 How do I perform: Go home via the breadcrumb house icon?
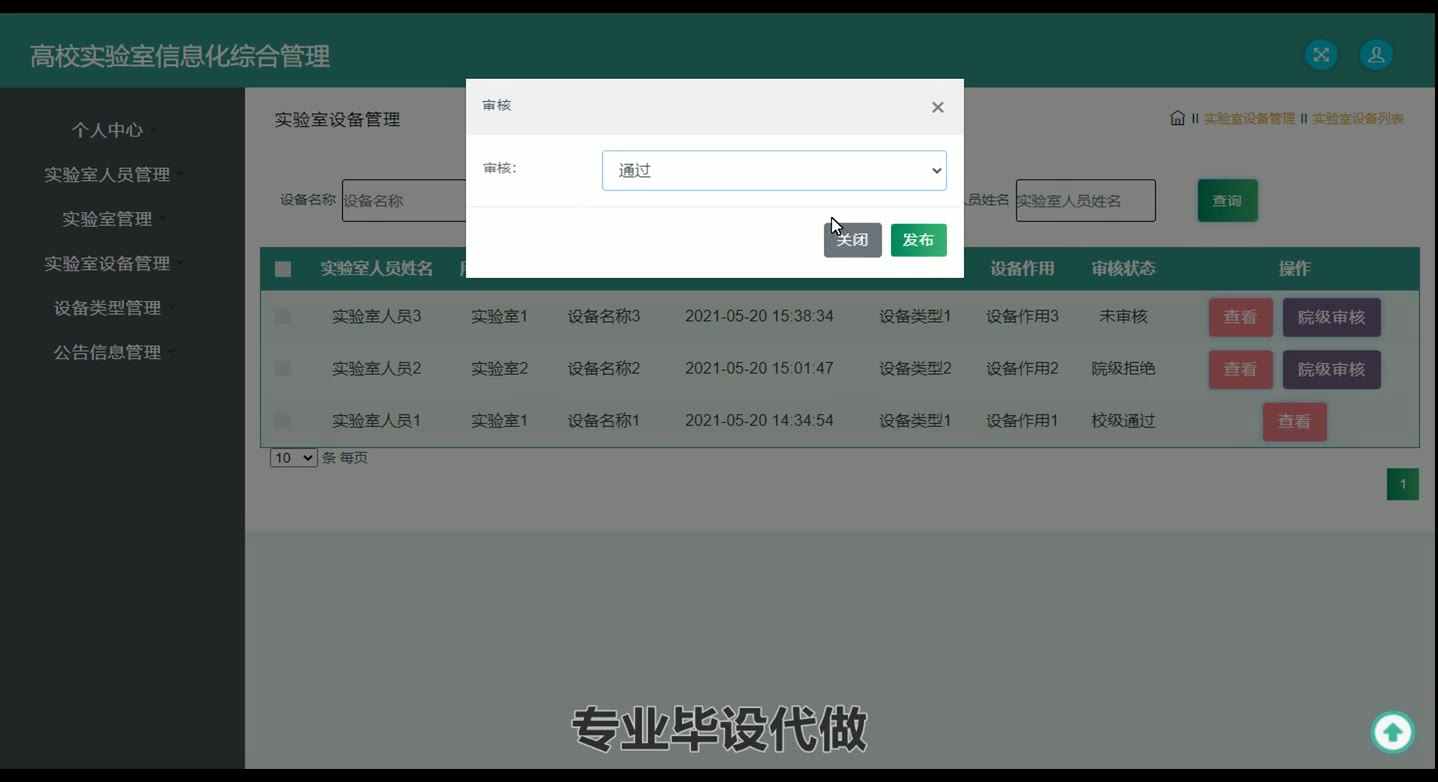tap(1177, 118)
